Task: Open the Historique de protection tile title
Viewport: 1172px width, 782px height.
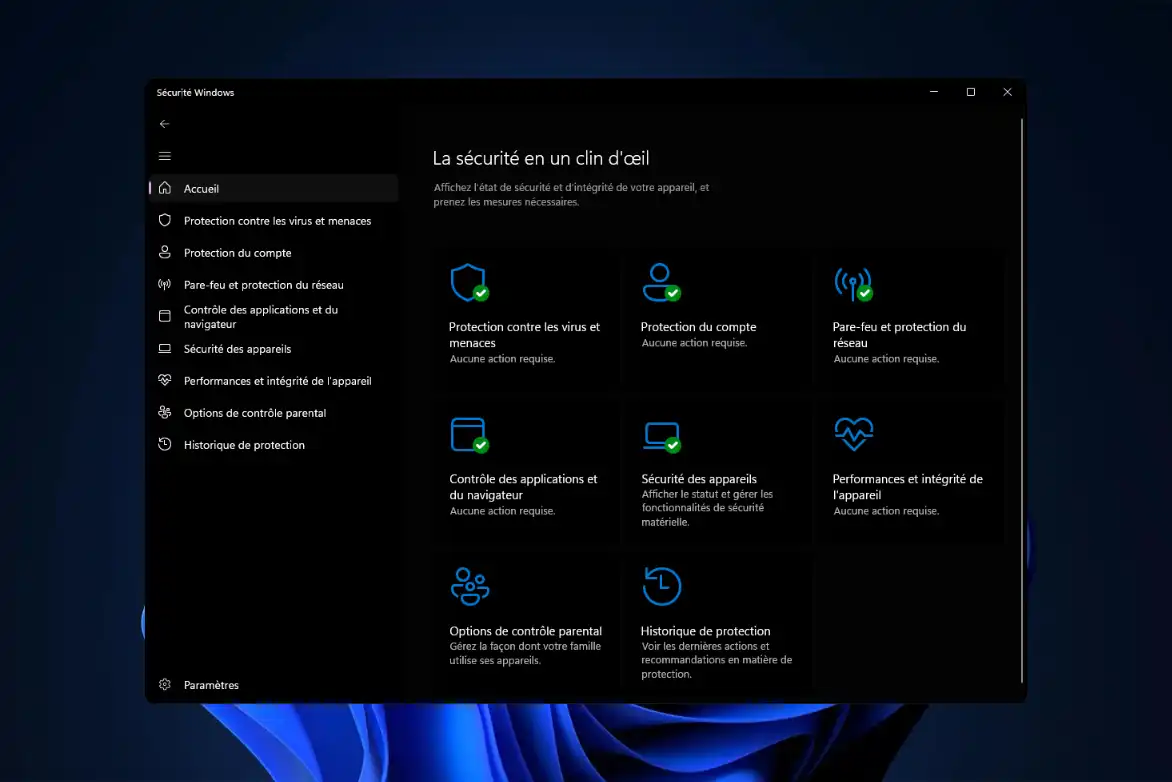Action: tap(705, 631)
